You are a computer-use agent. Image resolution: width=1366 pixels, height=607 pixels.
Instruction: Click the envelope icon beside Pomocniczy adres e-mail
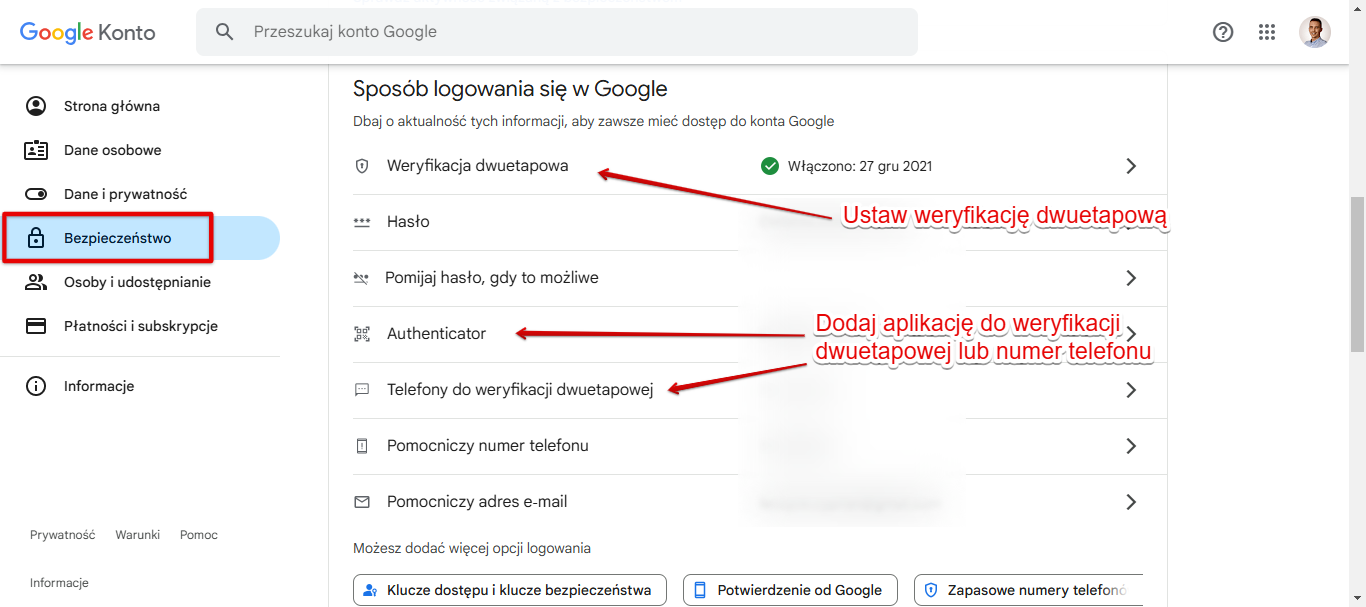(362, 502)
